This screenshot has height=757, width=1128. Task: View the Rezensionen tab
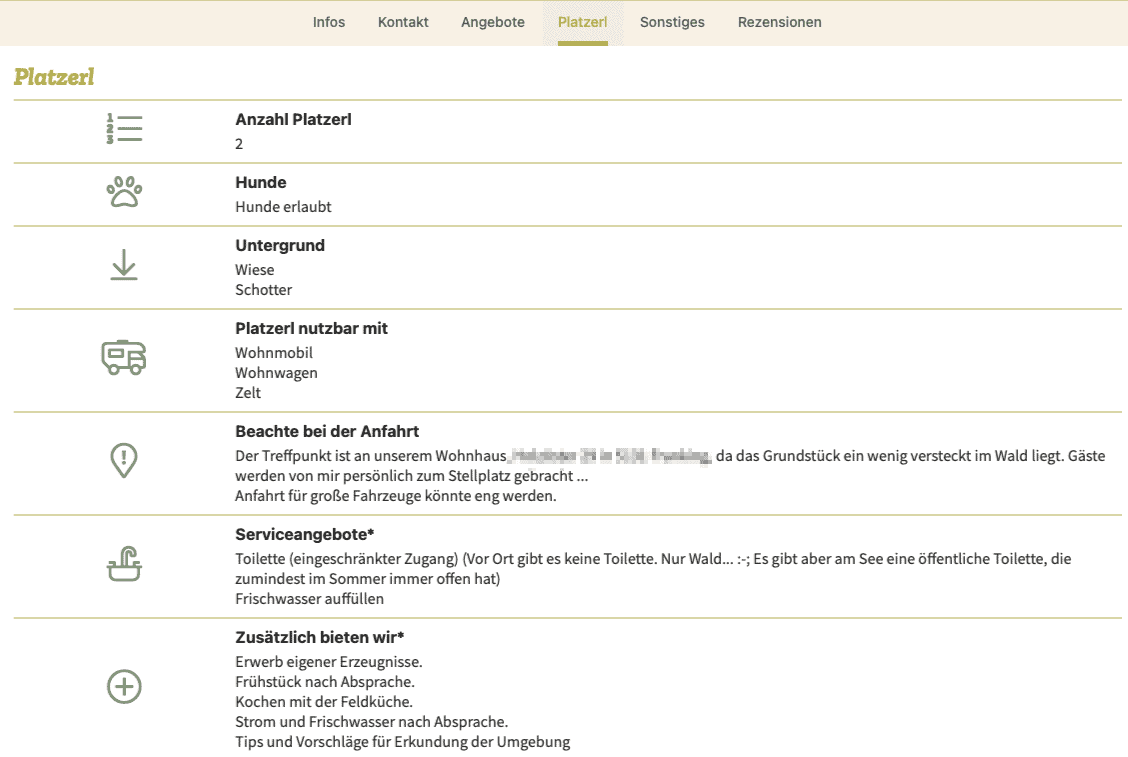tap(780, 22)
